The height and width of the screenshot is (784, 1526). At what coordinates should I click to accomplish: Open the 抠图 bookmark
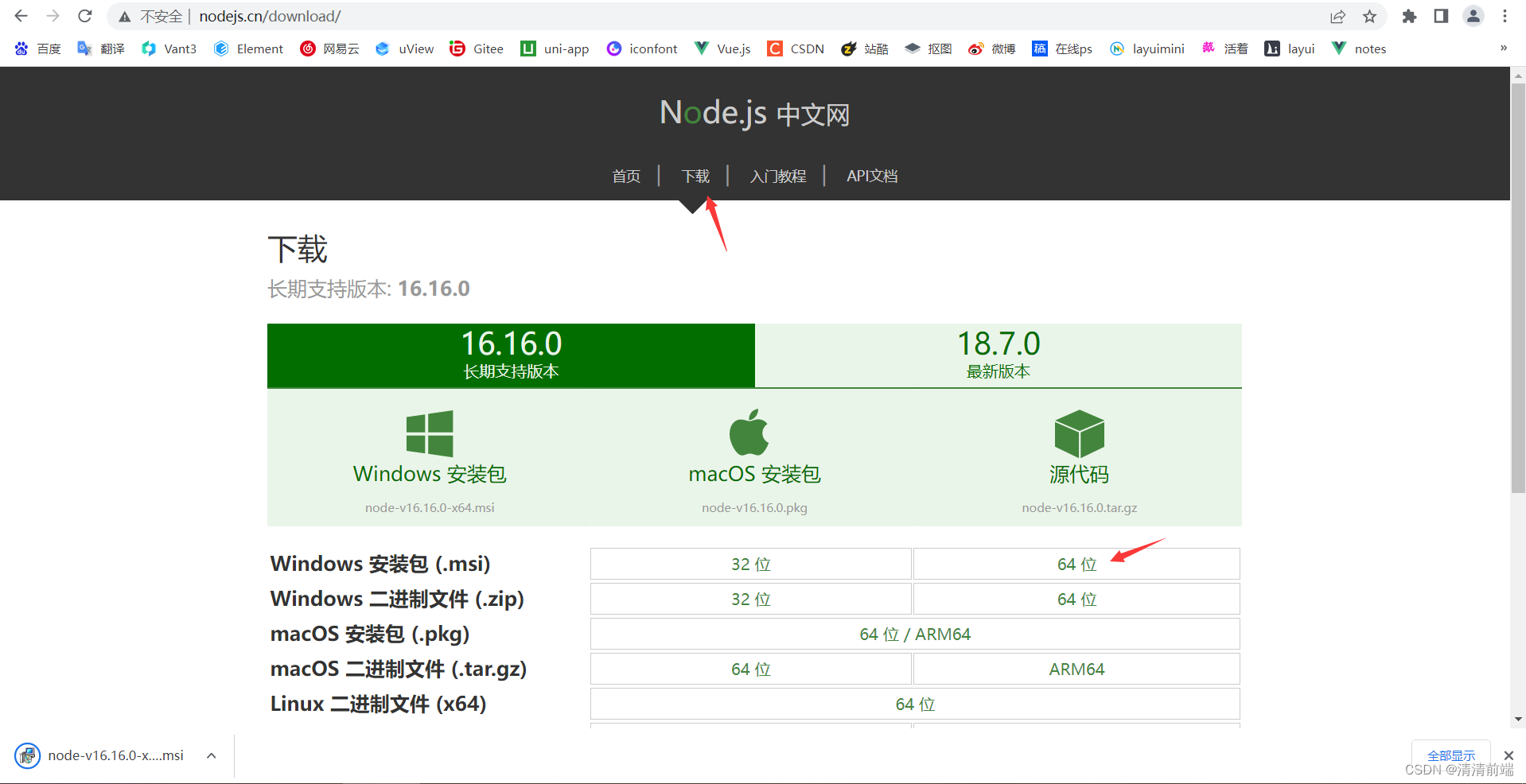tap(928, 49)
